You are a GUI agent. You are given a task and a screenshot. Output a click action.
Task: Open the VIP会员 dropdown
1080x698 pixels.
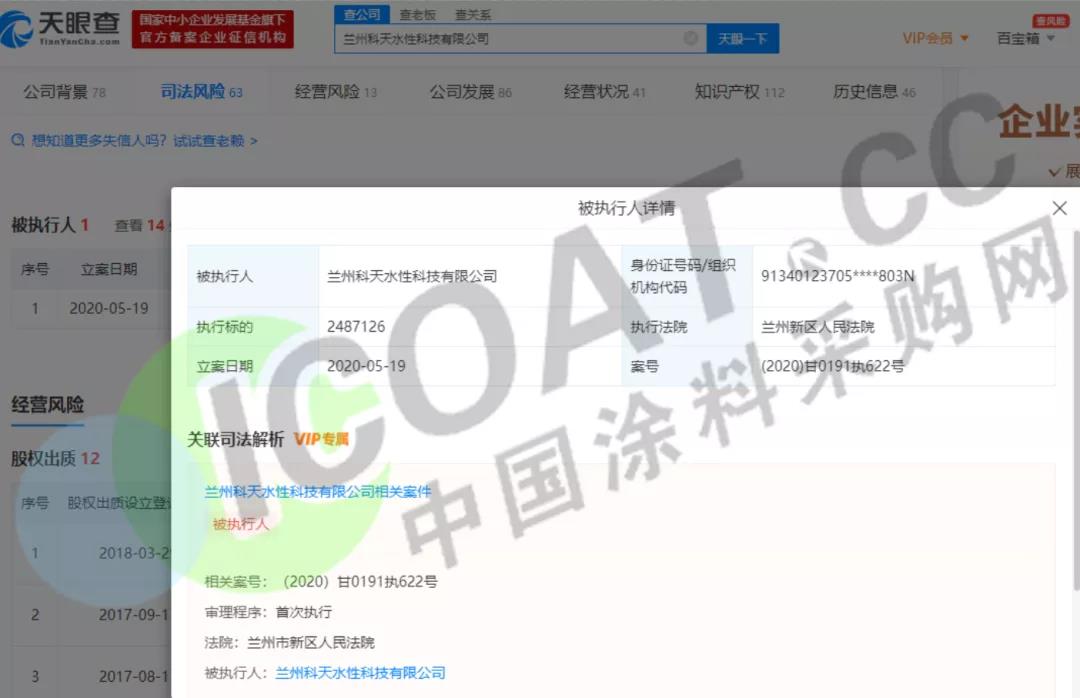(x=936, y=38)
